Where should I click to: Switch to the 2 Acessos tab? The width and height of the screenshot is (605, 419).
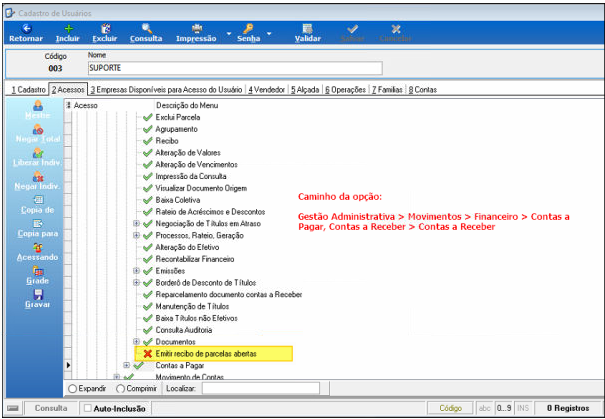(x=68, y=90)
